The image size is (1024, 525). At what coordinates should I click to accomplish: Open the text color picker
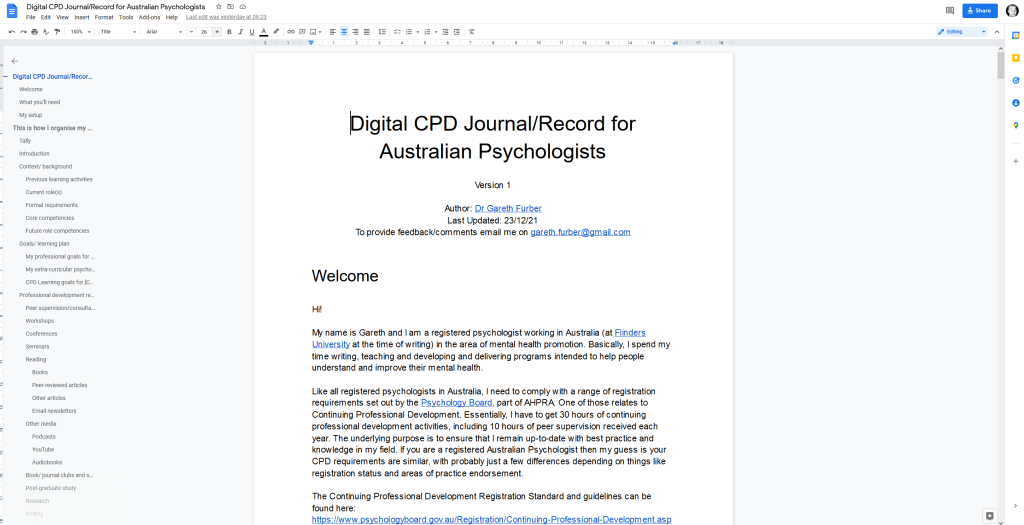(263, 32)
